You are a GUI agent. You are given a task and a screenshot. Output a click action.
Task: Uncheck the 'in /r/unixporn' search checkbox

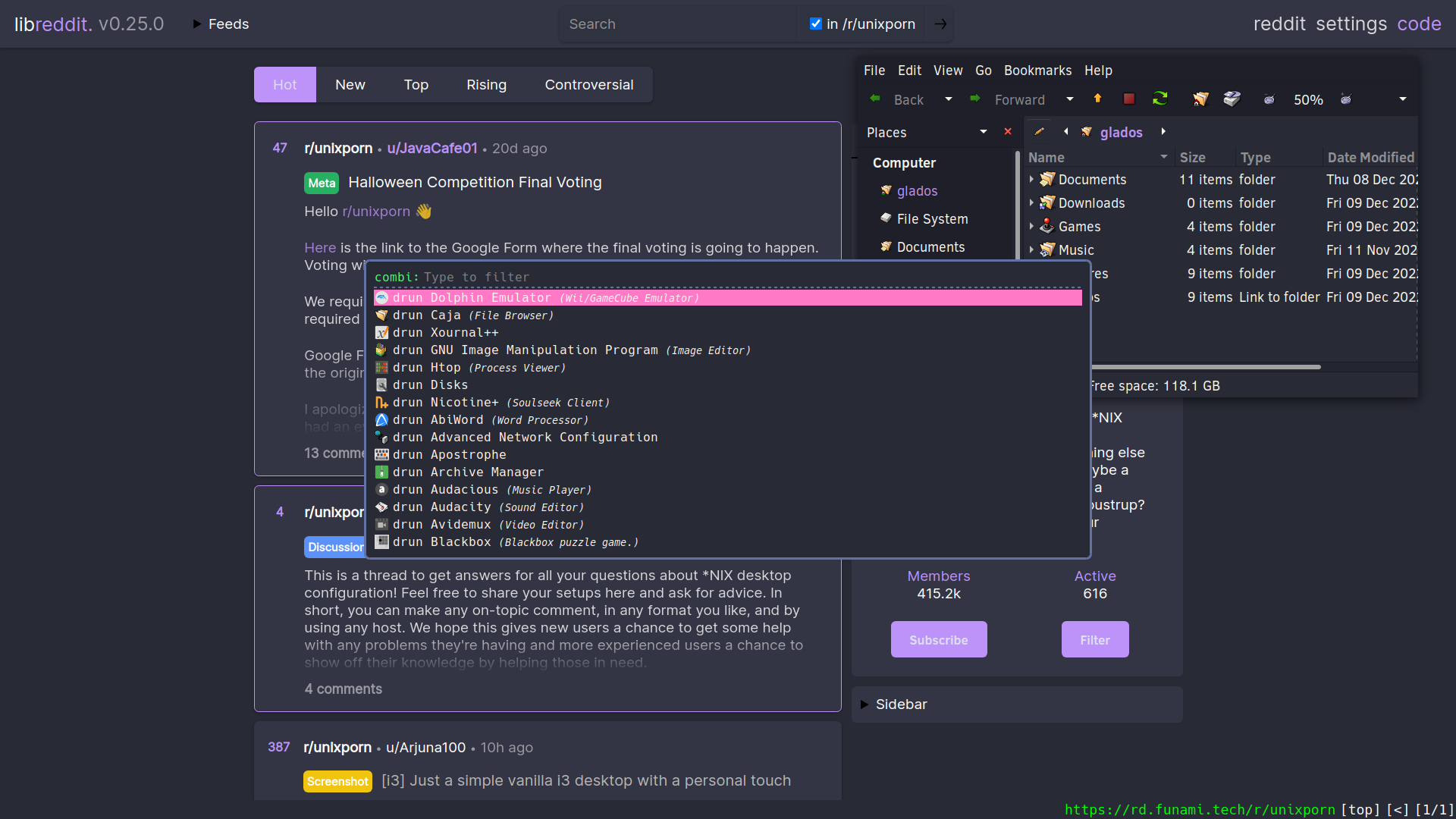816,24
